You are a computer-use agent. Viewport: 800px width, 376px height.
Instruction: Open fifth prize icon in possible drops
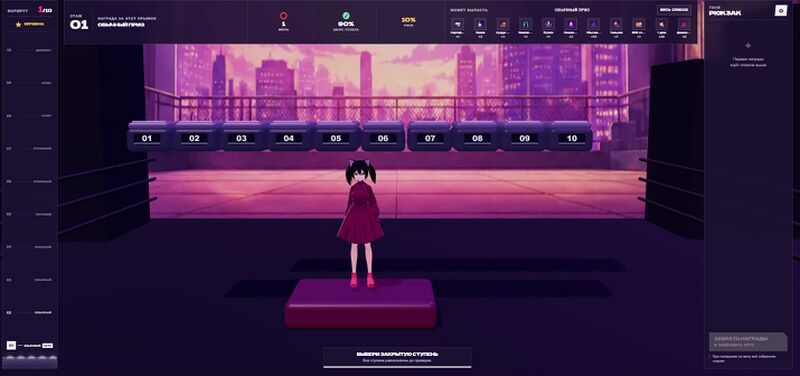click(x=548, y=24)
